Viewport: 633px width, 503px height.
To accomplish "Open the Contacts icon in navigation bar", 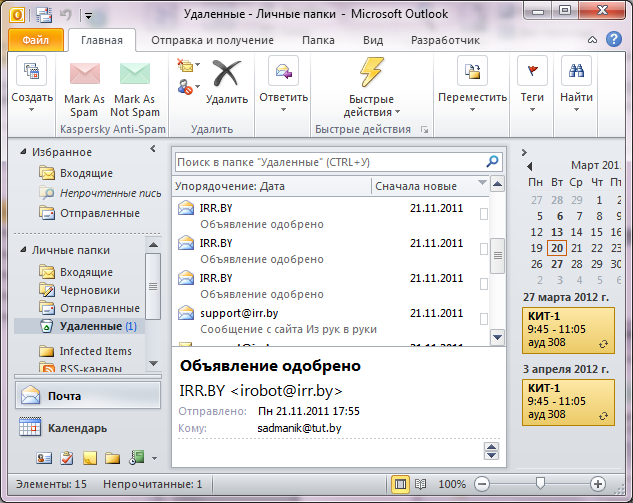I will tap(44, 458).
